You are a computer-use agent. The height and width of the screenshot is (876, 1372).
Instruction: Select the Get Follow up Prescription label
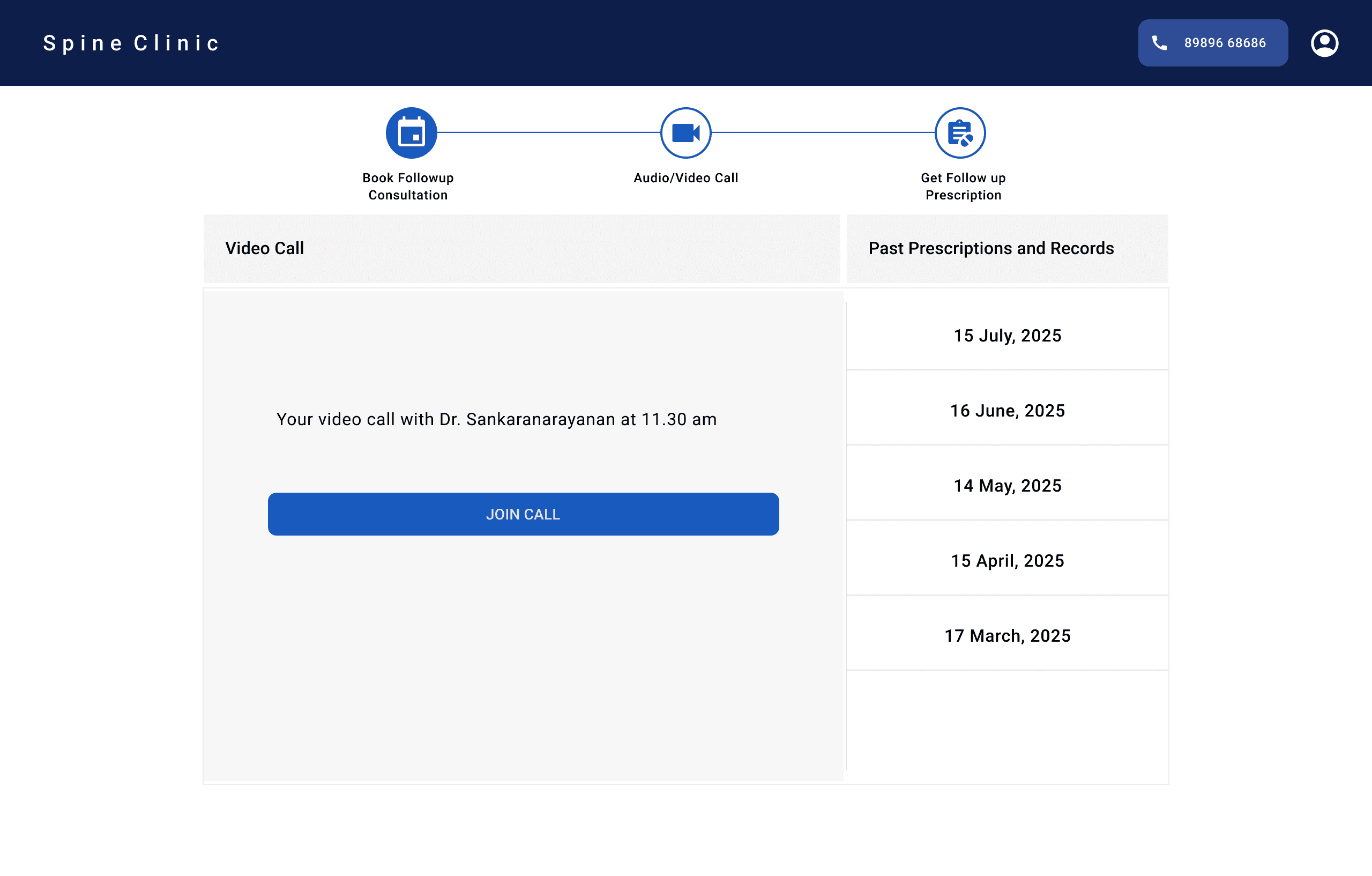pyautogui.click(x=963, y=187)
